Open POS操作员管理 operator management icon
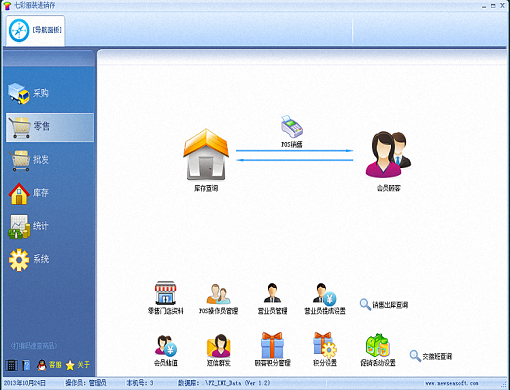The height and width of the screenshot is (390, 510). point(218,293)
